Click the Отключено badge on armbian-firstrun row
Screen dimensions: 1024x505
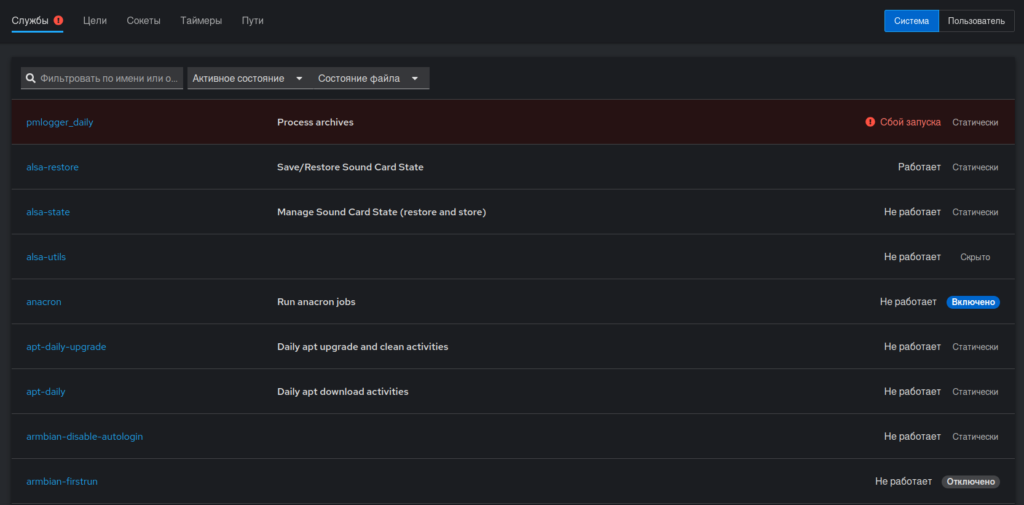click(x=970, y=481)
